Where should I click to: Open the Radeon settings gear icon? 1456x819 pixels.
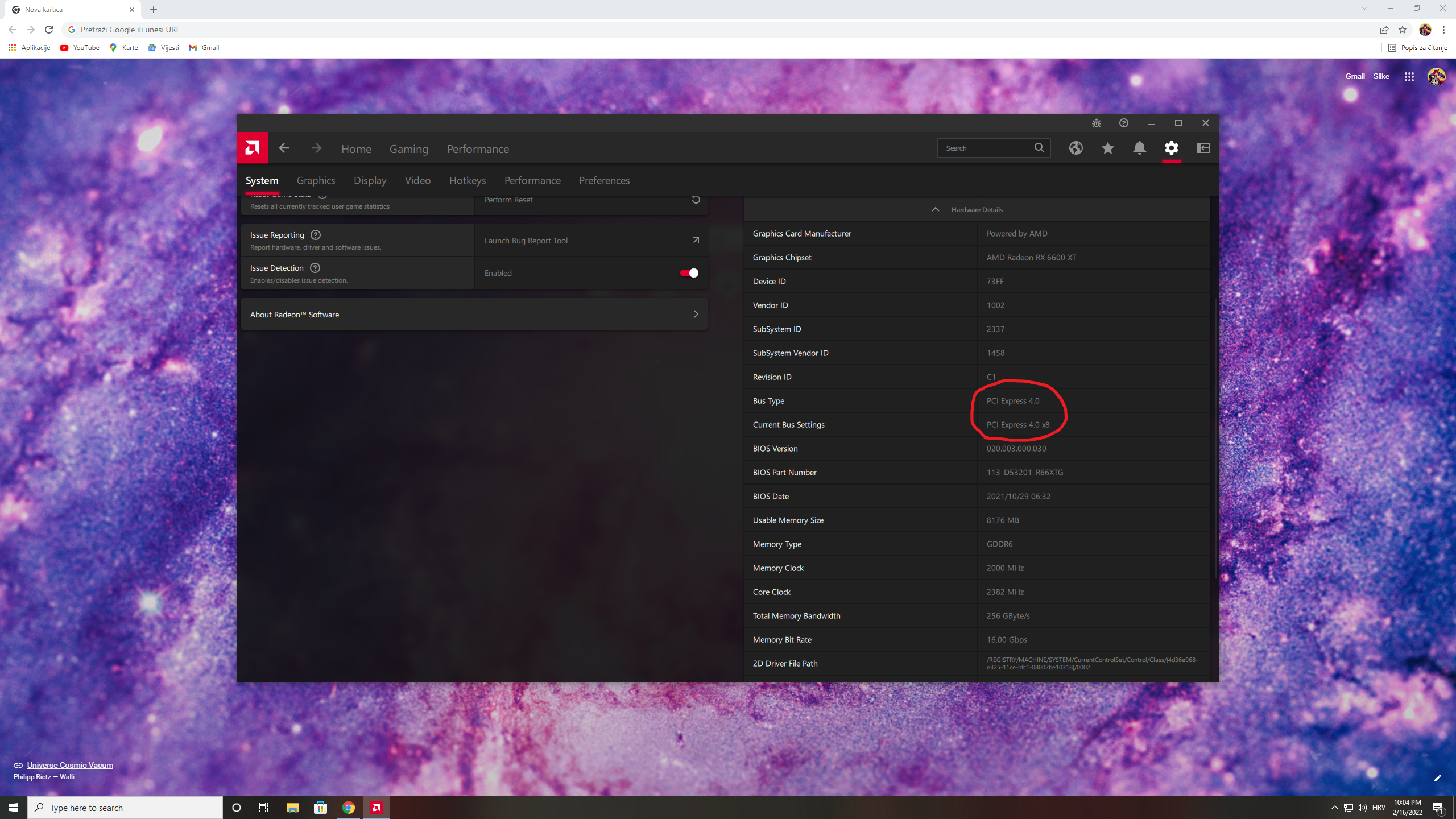(1171, 148)
